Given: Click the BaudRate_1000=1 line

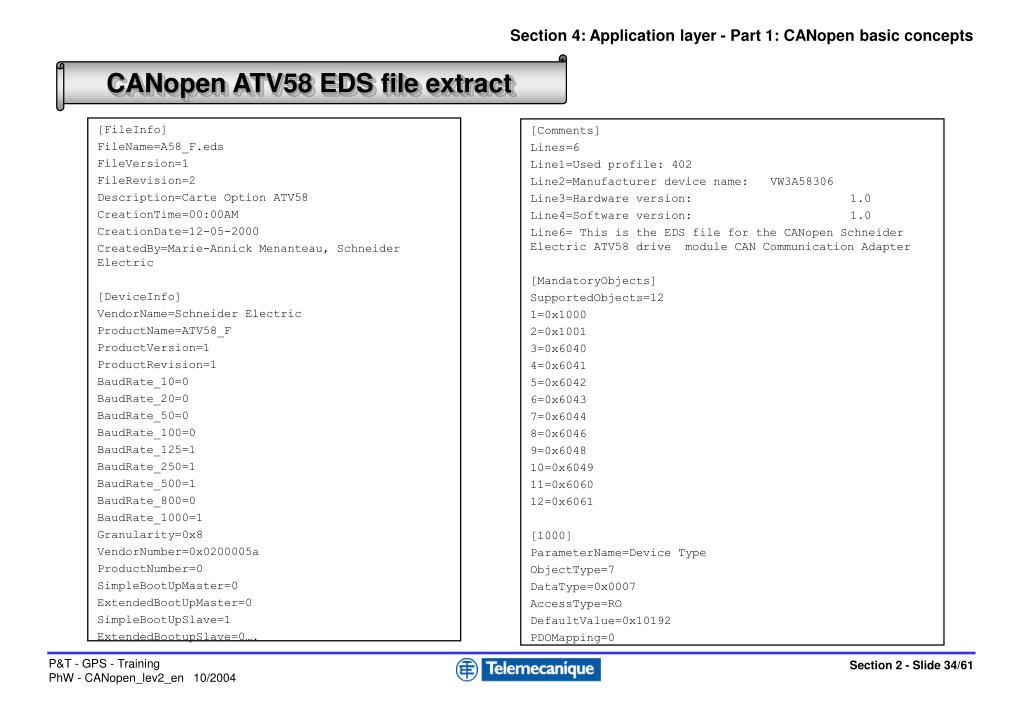Looking at the screenshot, I should pyautogui.click(x=150, y=517).
